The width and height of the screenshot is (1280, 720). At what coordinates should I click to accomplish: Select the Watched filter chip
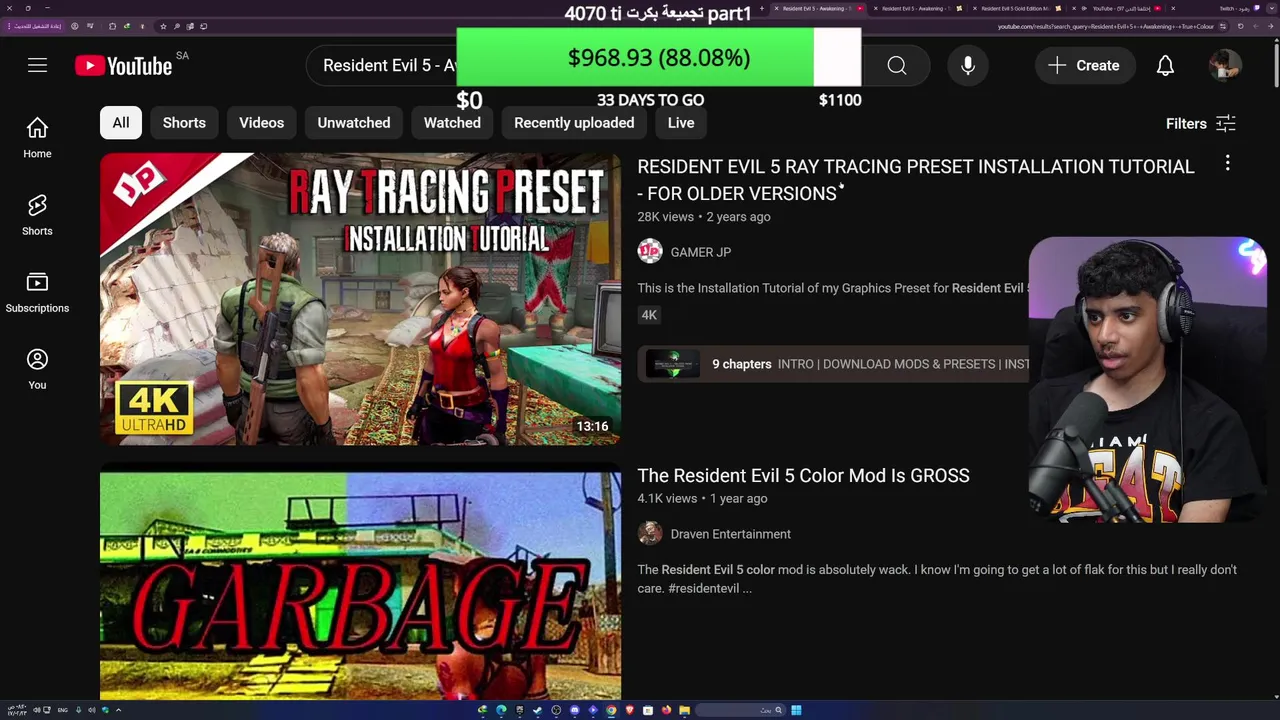[x=452, y=122]
